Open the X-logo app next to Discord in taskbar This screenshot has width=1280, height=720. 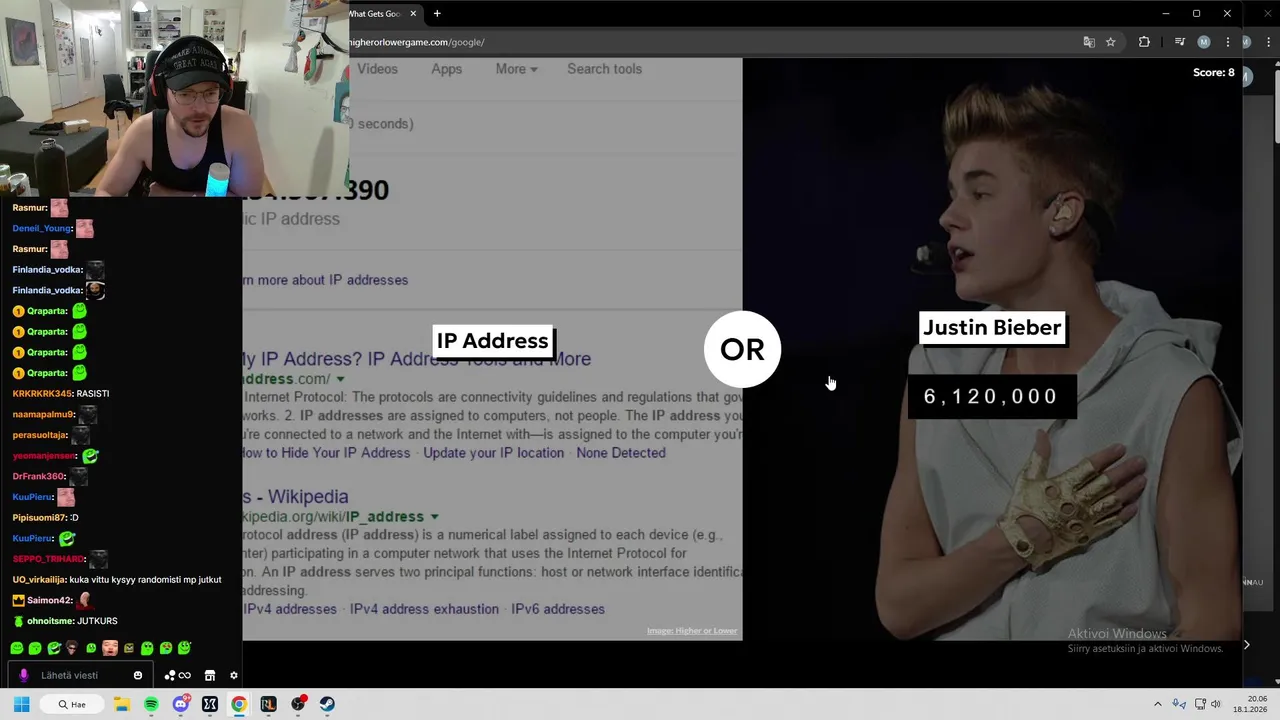point(210,704)
